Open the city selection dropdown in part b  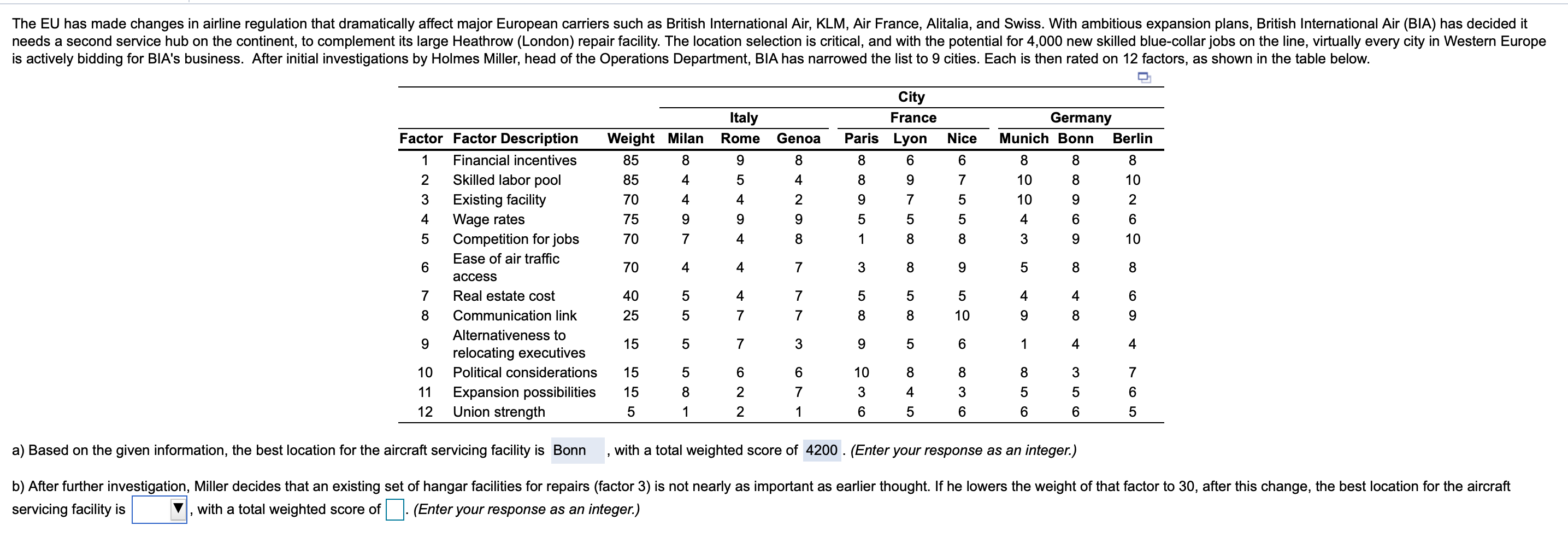[x=160, y=510]
